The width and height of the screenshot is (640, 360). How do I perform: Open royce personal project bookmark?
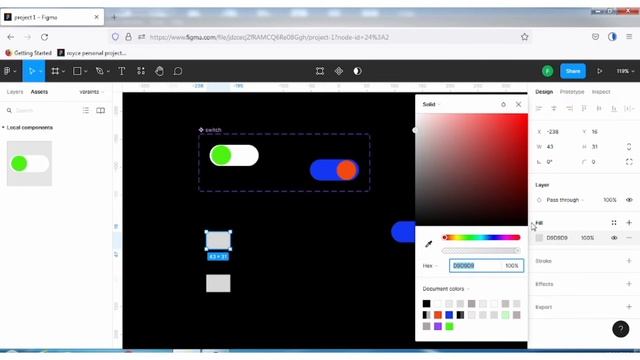(x=92, y=53)
